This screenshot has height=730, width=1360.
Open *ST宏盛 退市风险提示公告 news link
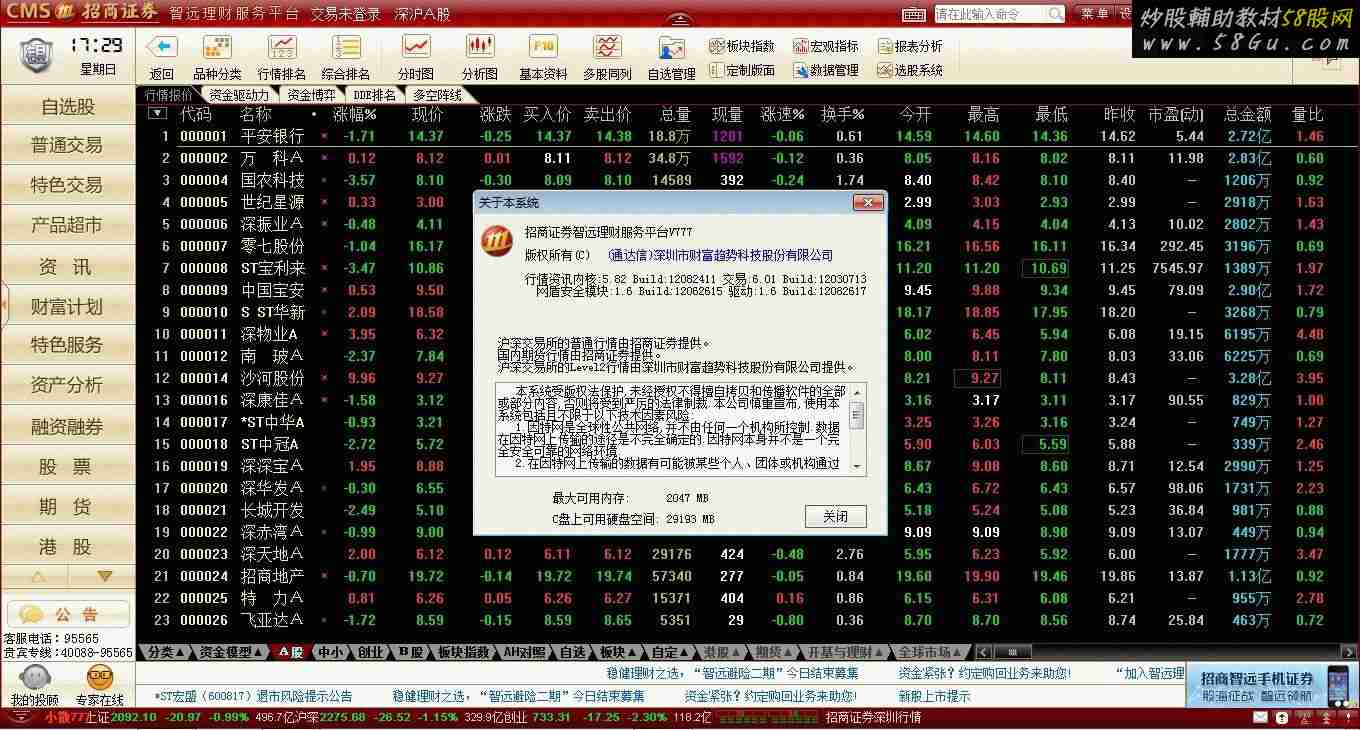(254, 696)
